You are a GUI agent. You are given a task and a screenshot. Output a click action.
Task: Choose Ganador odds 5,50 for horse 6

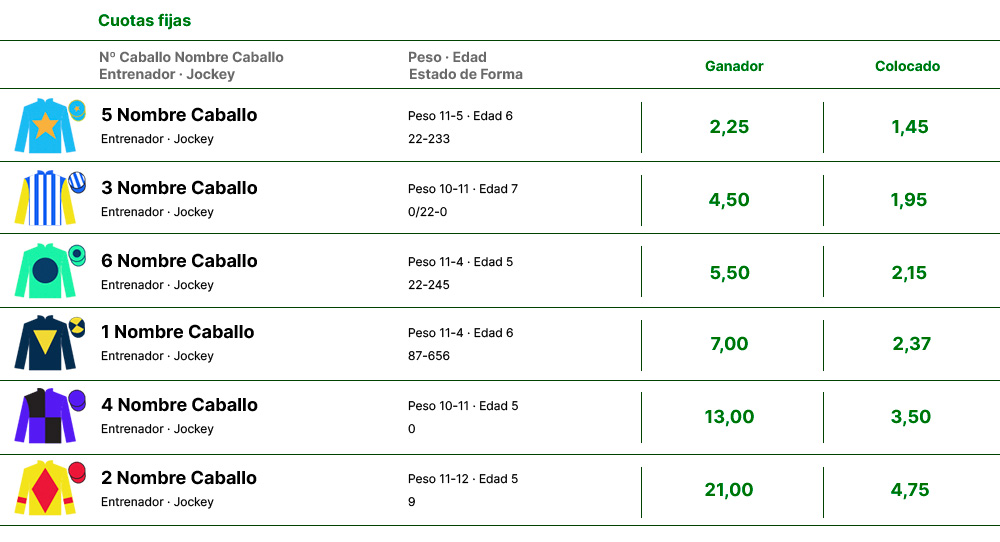click(x=730, y=273)
